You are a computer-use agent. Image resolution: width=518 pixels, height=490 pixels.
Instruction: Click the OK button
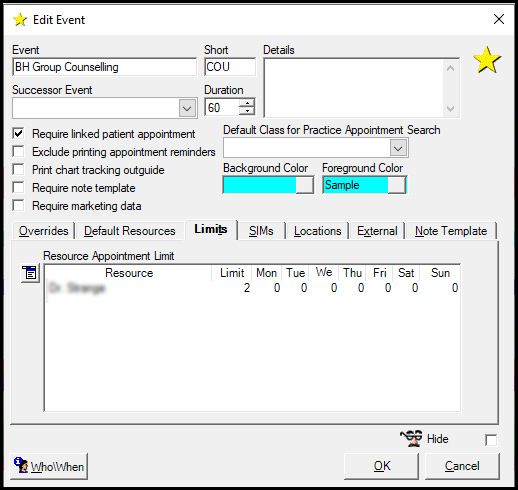click(381, 466)
